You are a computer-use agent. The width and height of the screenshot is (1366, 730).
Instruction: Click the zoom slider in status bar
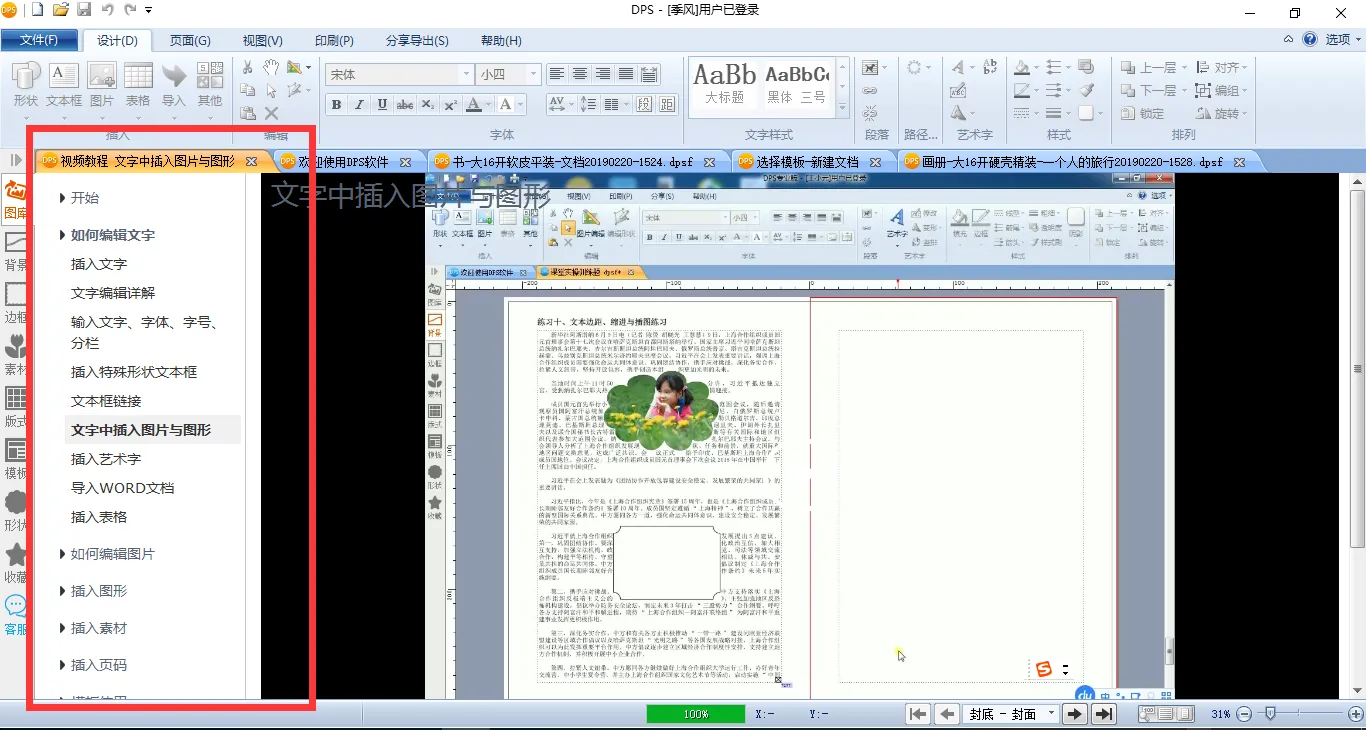click(1270, 714)
